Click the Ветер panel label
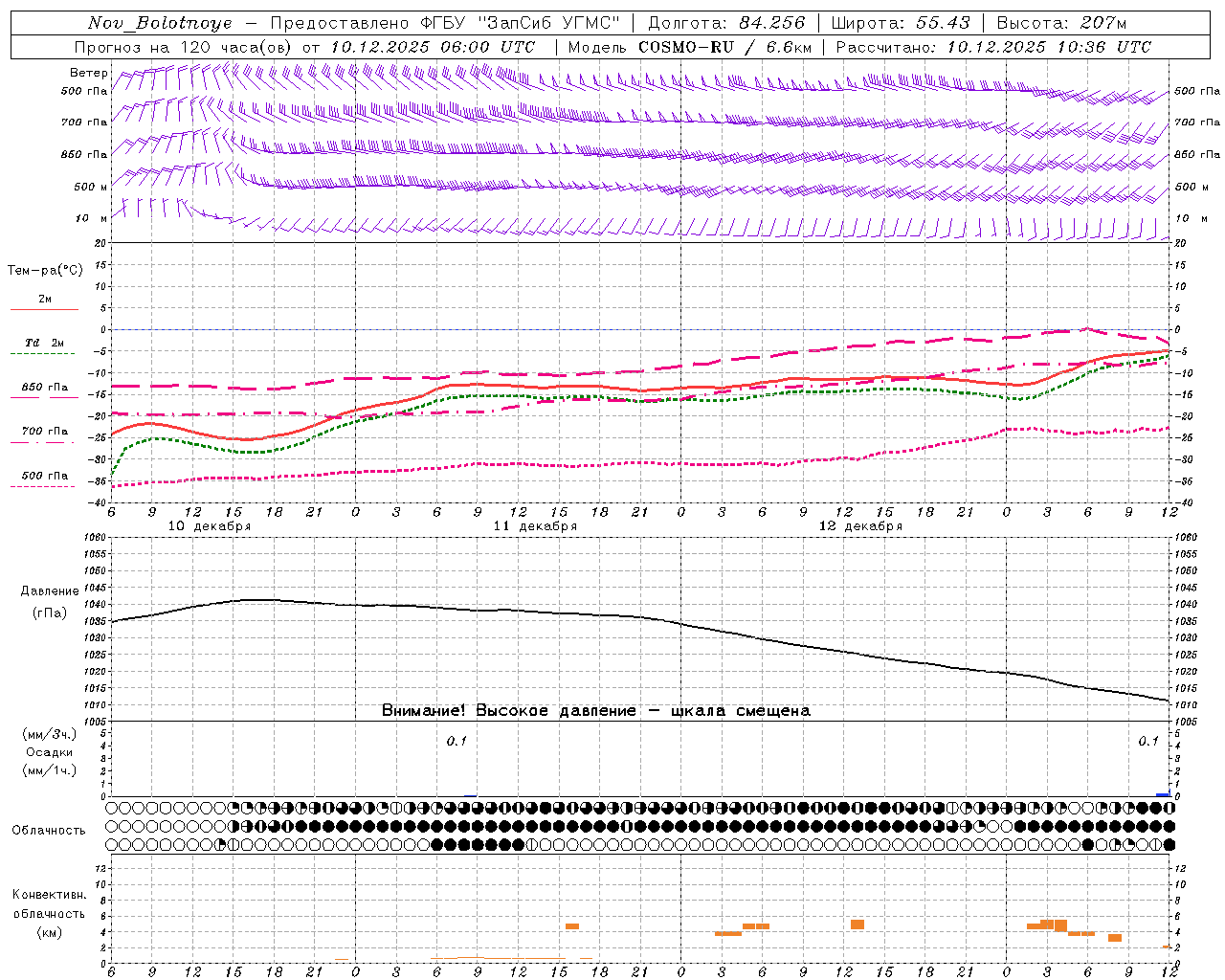 [x=88, y=73]
